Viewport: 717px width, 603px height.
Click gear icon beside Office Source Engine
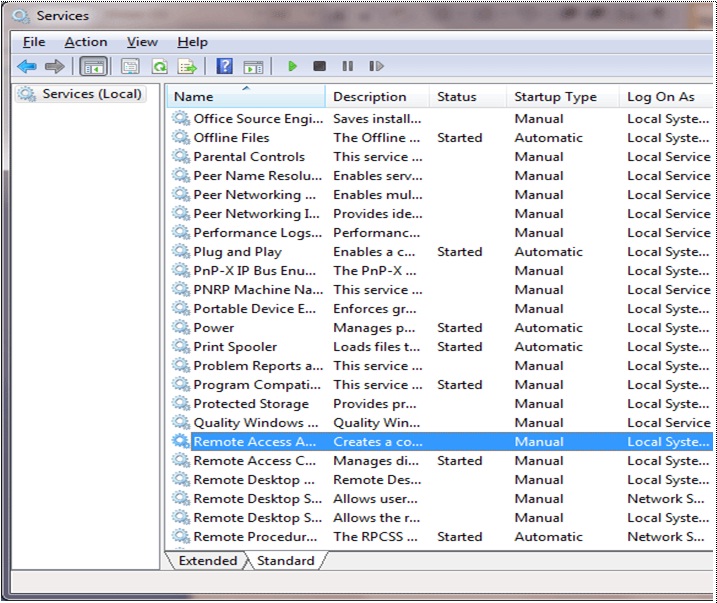pyautogui.click(x=181, y=119)
